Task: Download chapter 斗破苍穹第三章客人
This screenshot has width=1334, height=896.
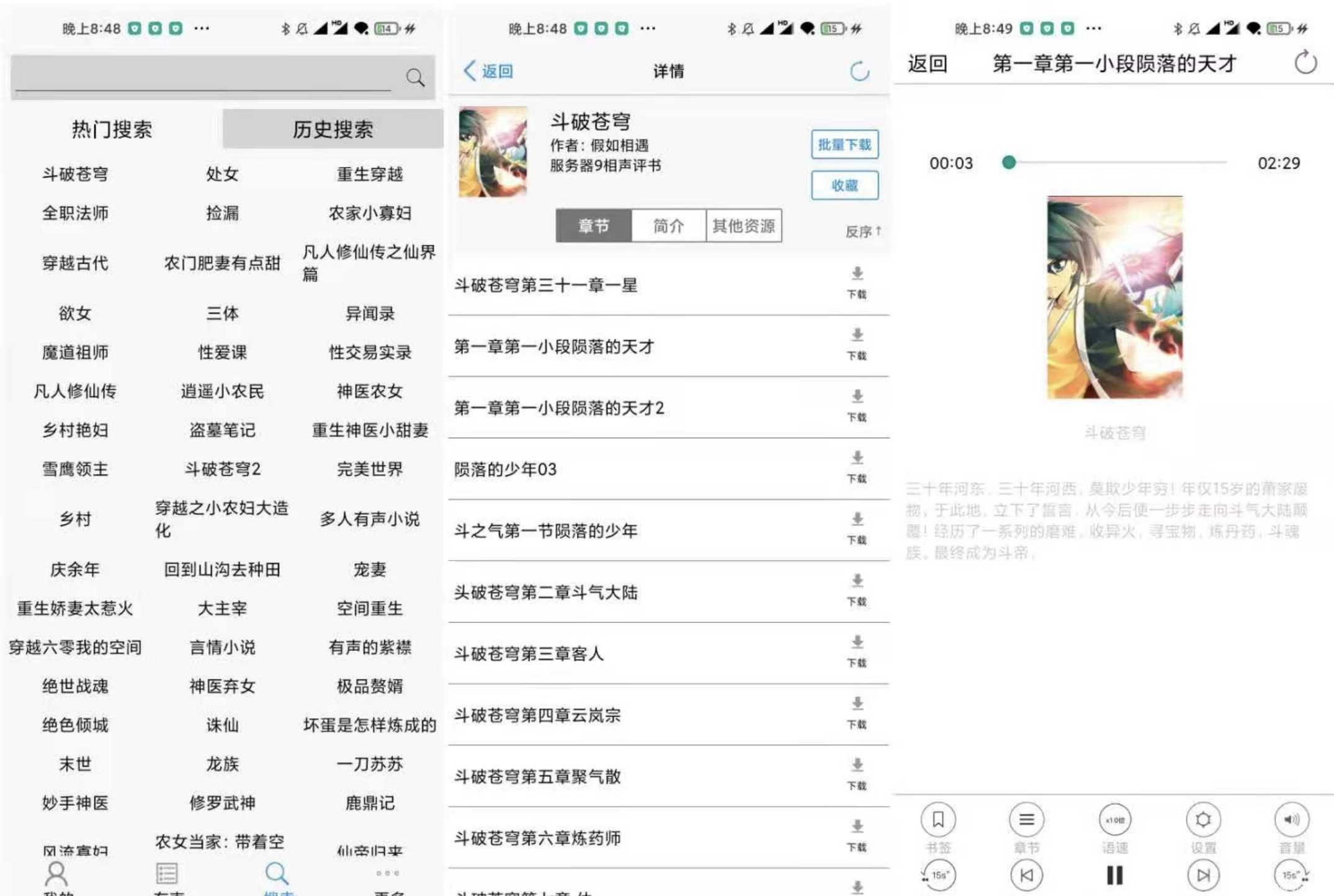Action: pyautogui.click(x=857, y=651)
